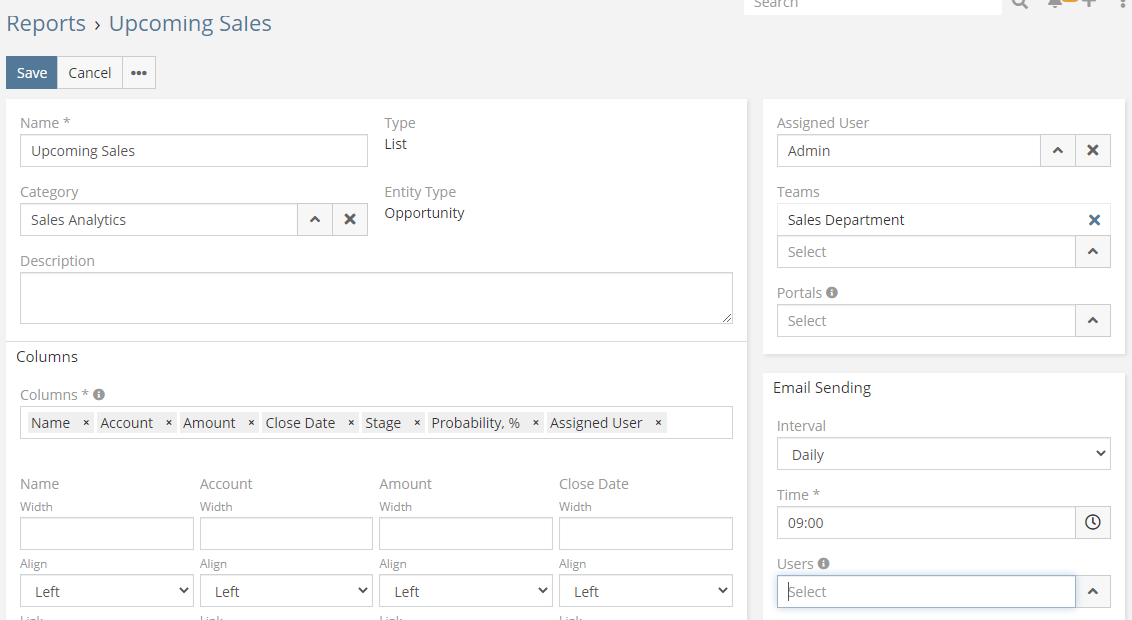Click the info icon beside Columns label
Viewport: 1132px width, 620px height.
pos(99,395)
